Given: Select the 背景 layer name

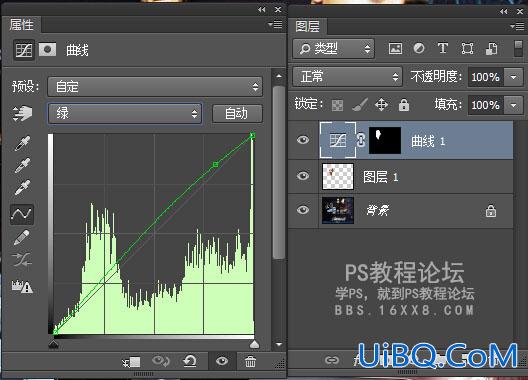Looking at the screenshot, I should click(x=377, y=211).
